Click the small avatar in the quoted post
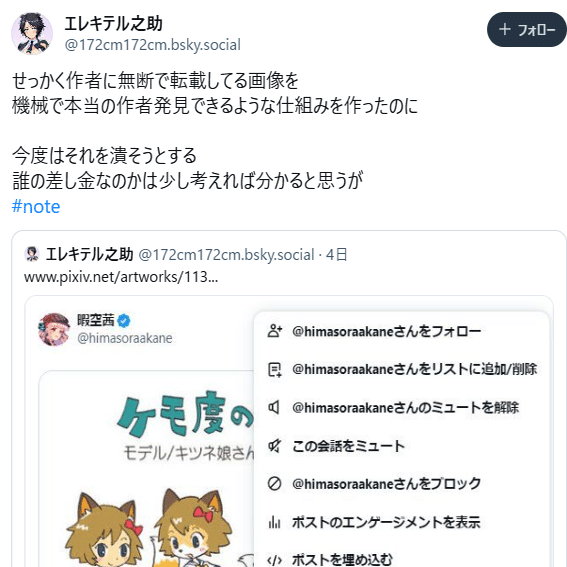Viewport: 567px width, 567px height. [x=32, y=254]
